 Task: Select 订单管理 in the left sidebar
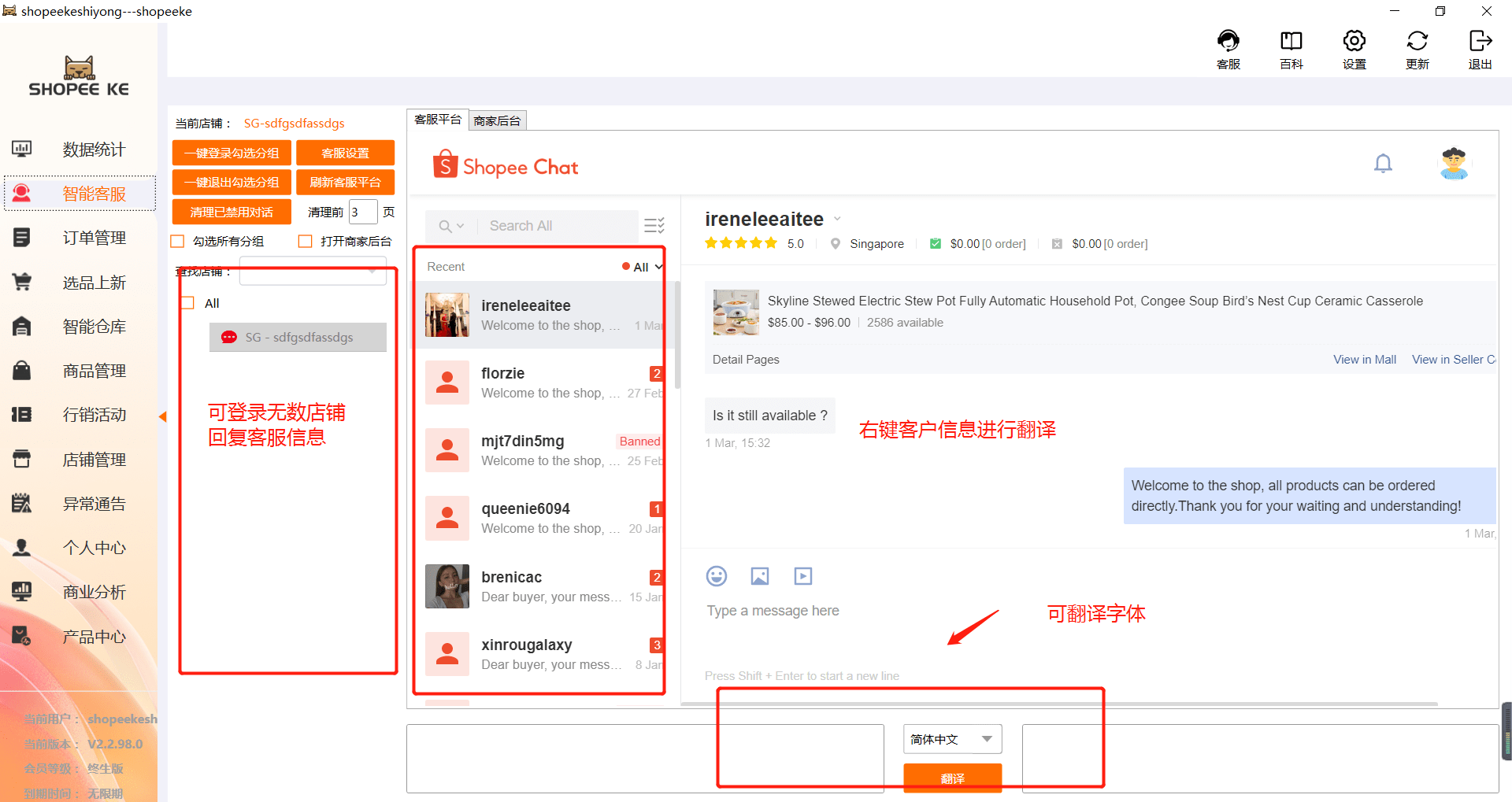pyautogui.click(x=94, y=238)
